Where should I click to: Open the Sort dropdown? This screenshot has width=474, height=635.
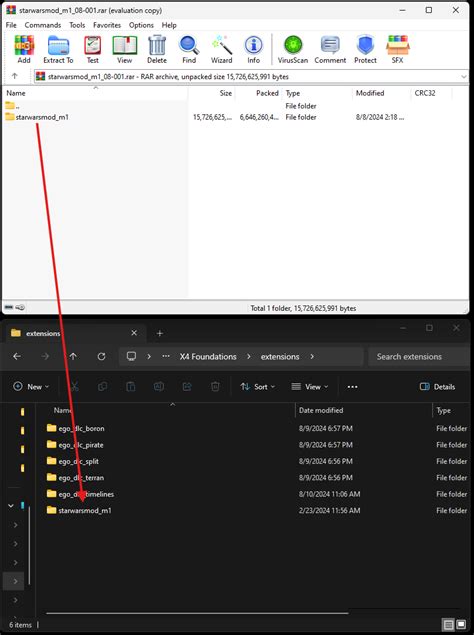point(257,387)
